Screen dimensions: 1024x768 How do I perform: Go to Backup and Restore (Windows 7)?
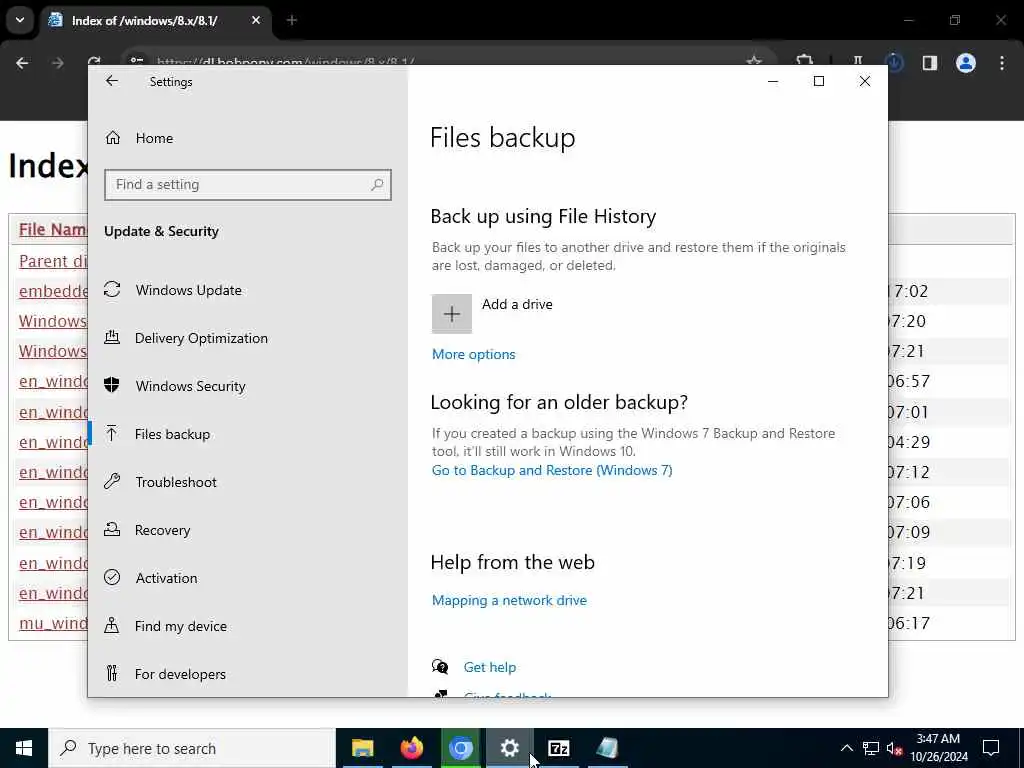click(552, 470)
